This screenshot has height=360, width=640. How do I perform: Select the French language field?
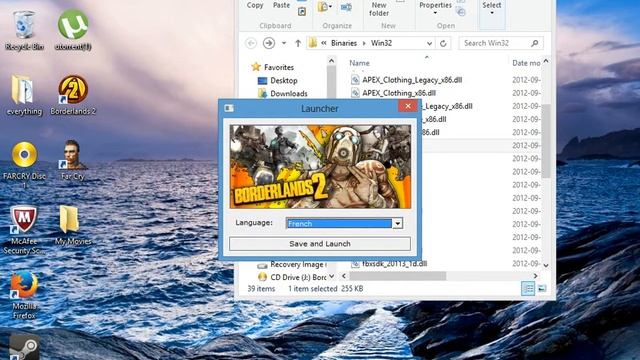[339, 223]
